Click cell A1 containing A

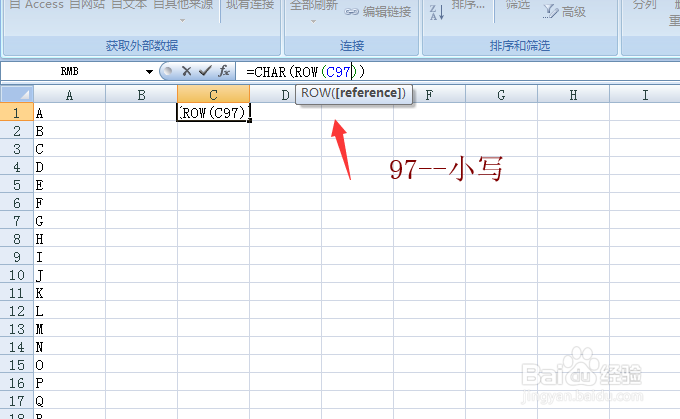tap(69, 113)
